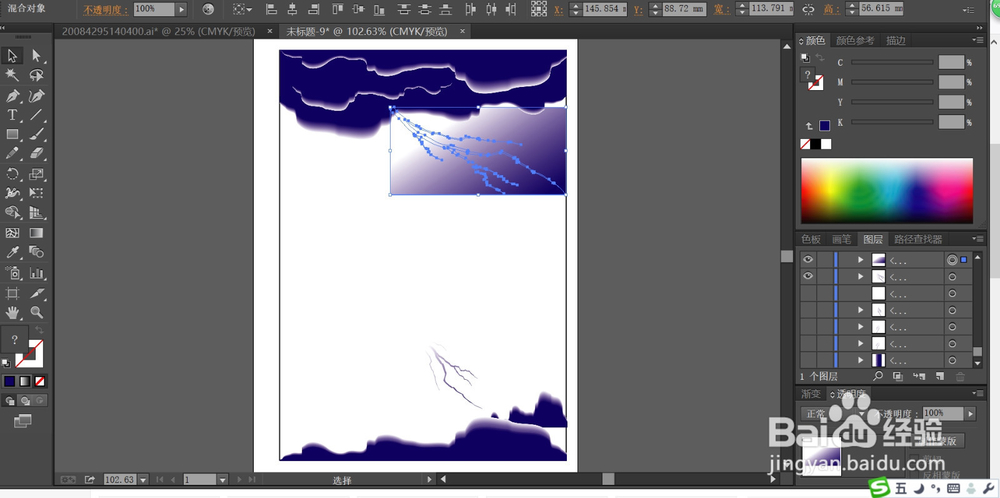
Task: Pick a color from the CMYK spectrum
Action: coord(886,191)
